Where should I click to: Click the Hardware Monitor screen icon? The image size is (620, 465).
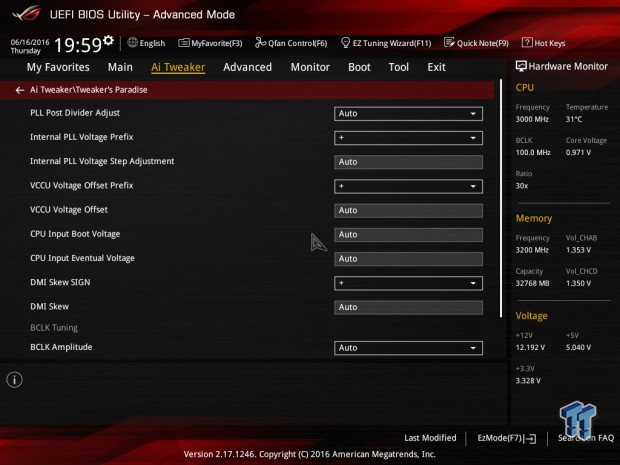(x=521, y=66)
